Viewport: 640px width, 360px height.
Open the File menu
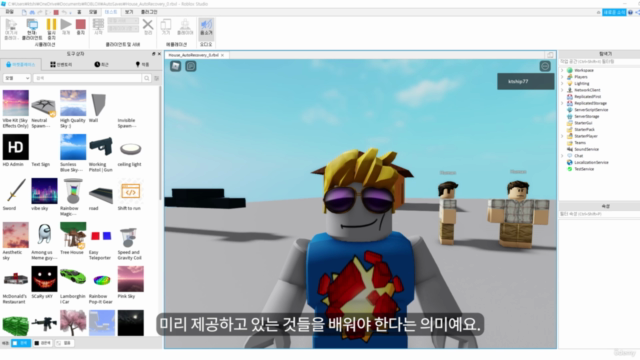pos(9,12)
